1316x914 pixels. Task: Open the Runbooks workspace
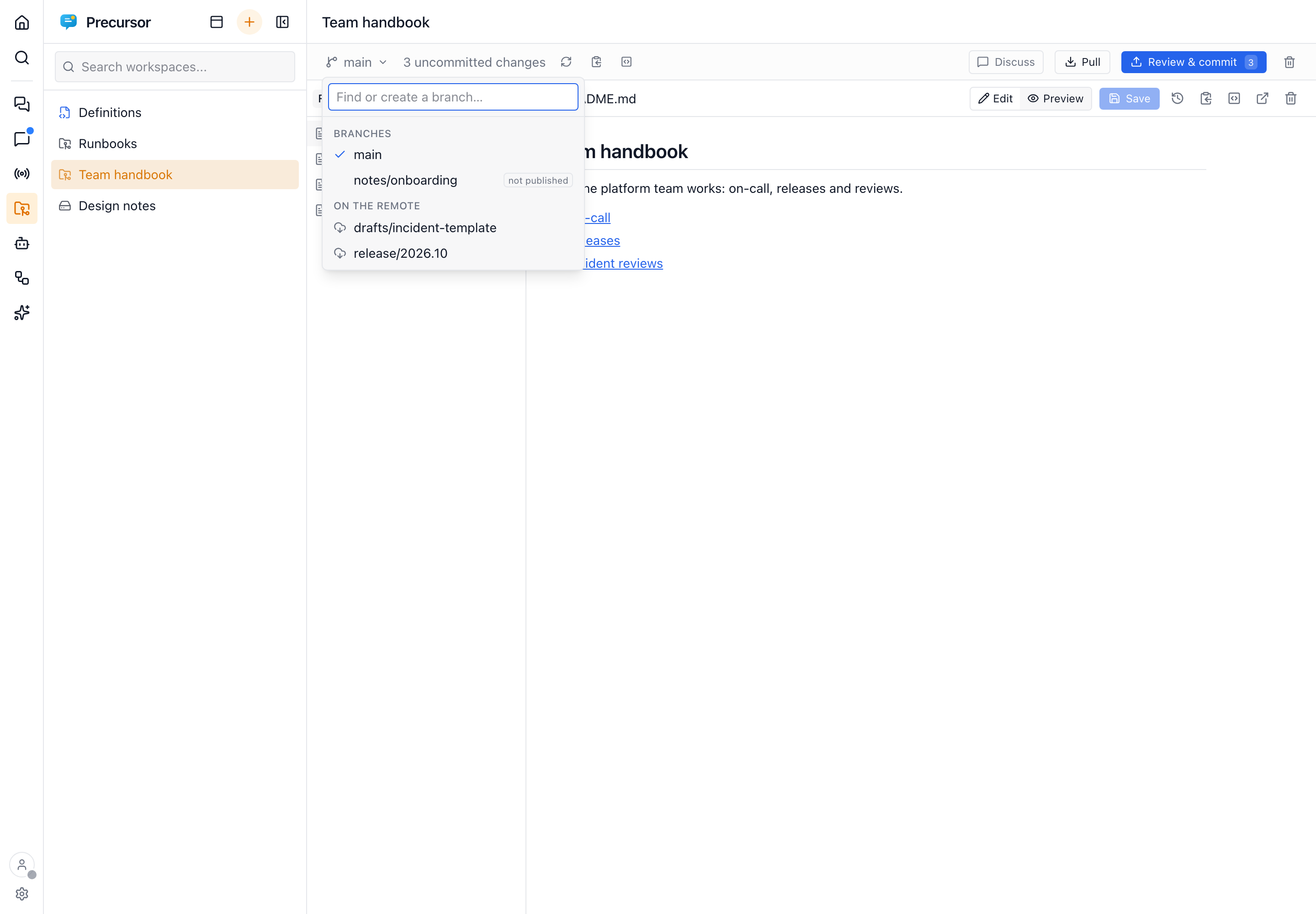(175, 144)
